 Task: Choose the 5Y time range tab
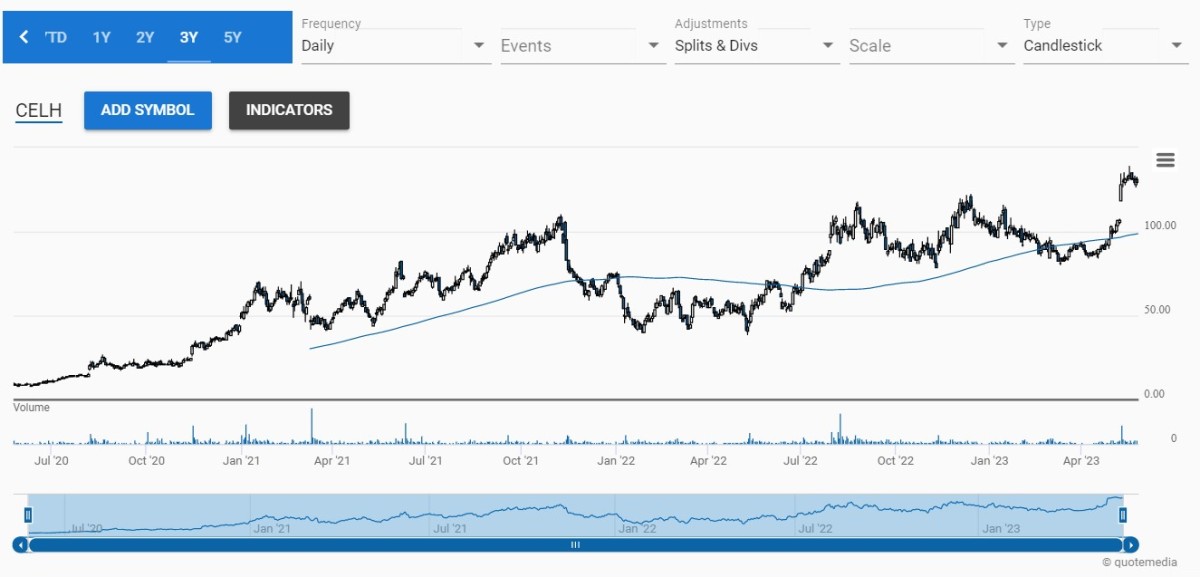pos(232,38)
